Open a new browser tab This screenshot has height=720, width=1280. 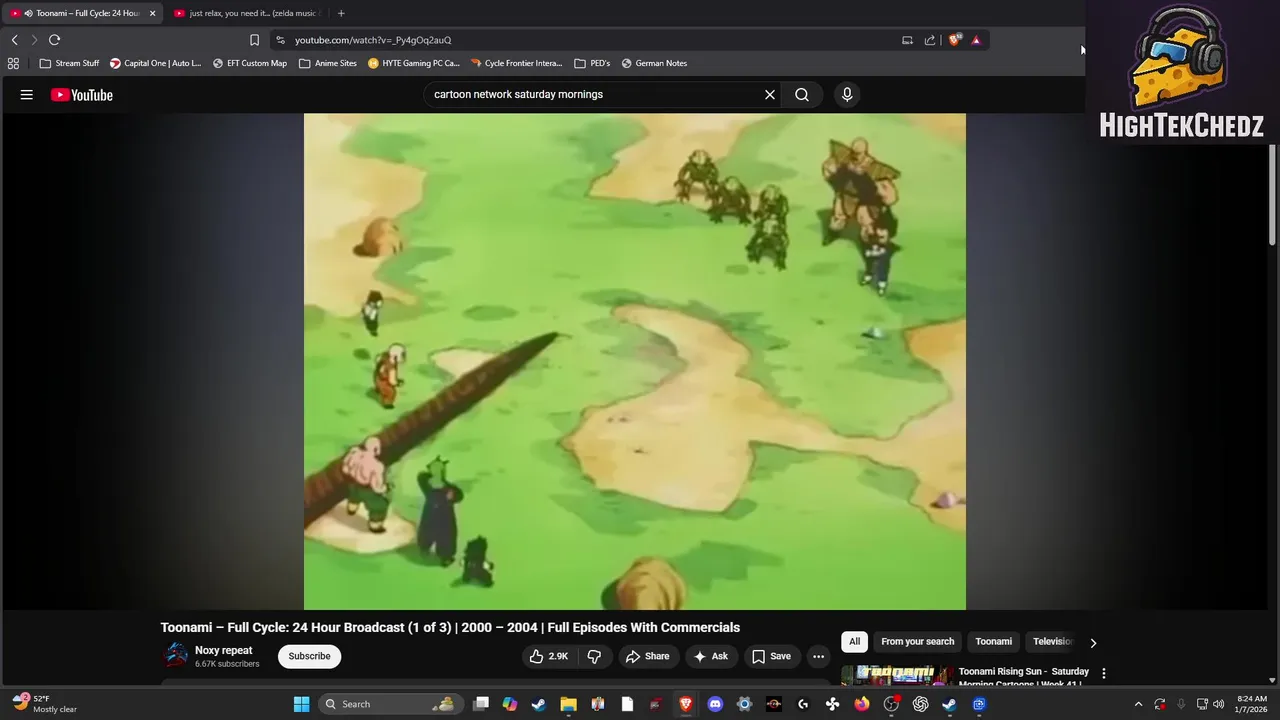click(x=341, y=13)
